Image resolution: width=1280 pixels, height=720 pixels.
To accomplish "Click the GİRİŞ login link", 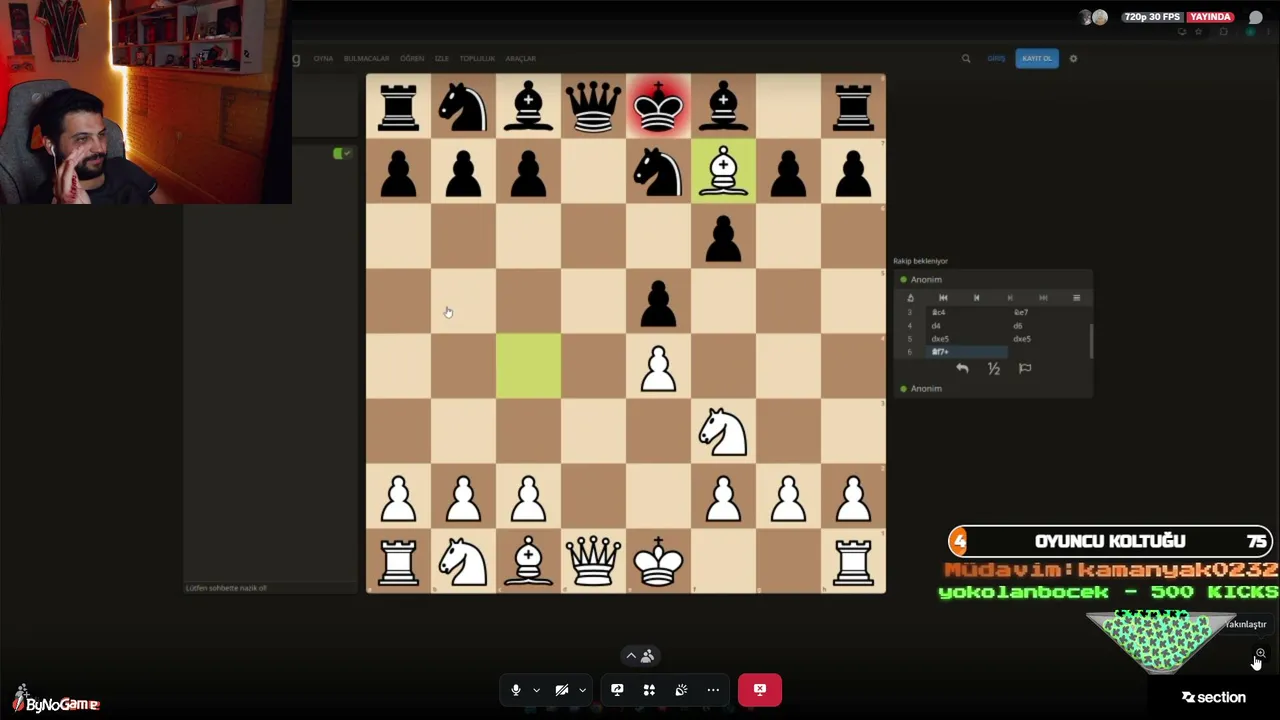I will click(996, 58).
